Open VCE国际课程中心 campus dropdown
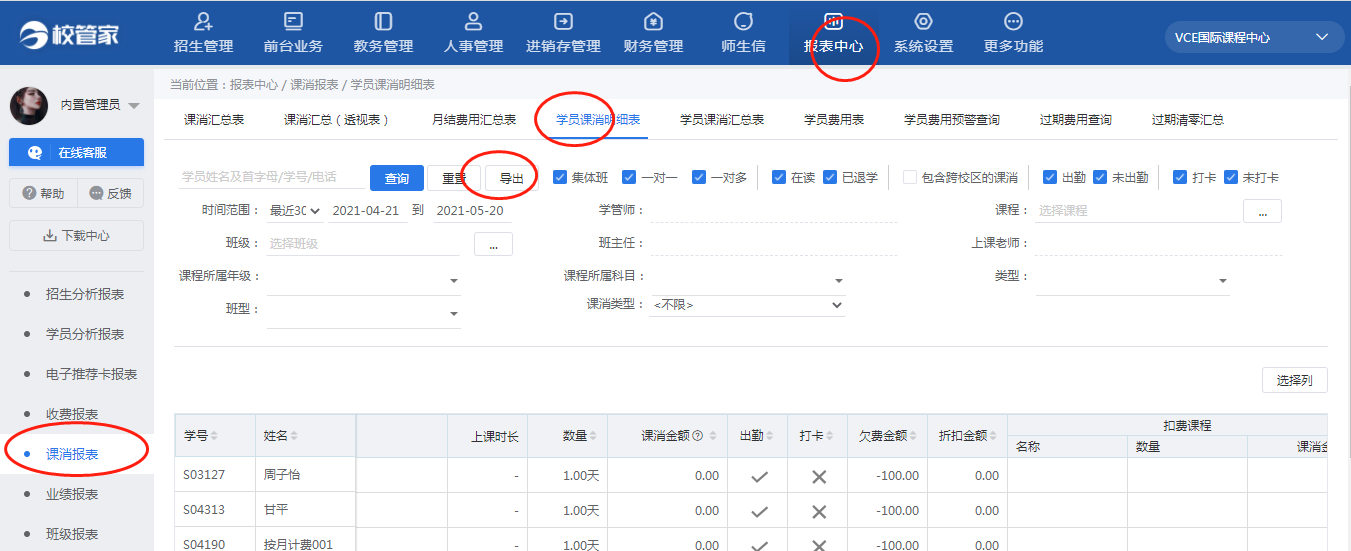This screenshot has height=551, width=1351. [1253, 37]
